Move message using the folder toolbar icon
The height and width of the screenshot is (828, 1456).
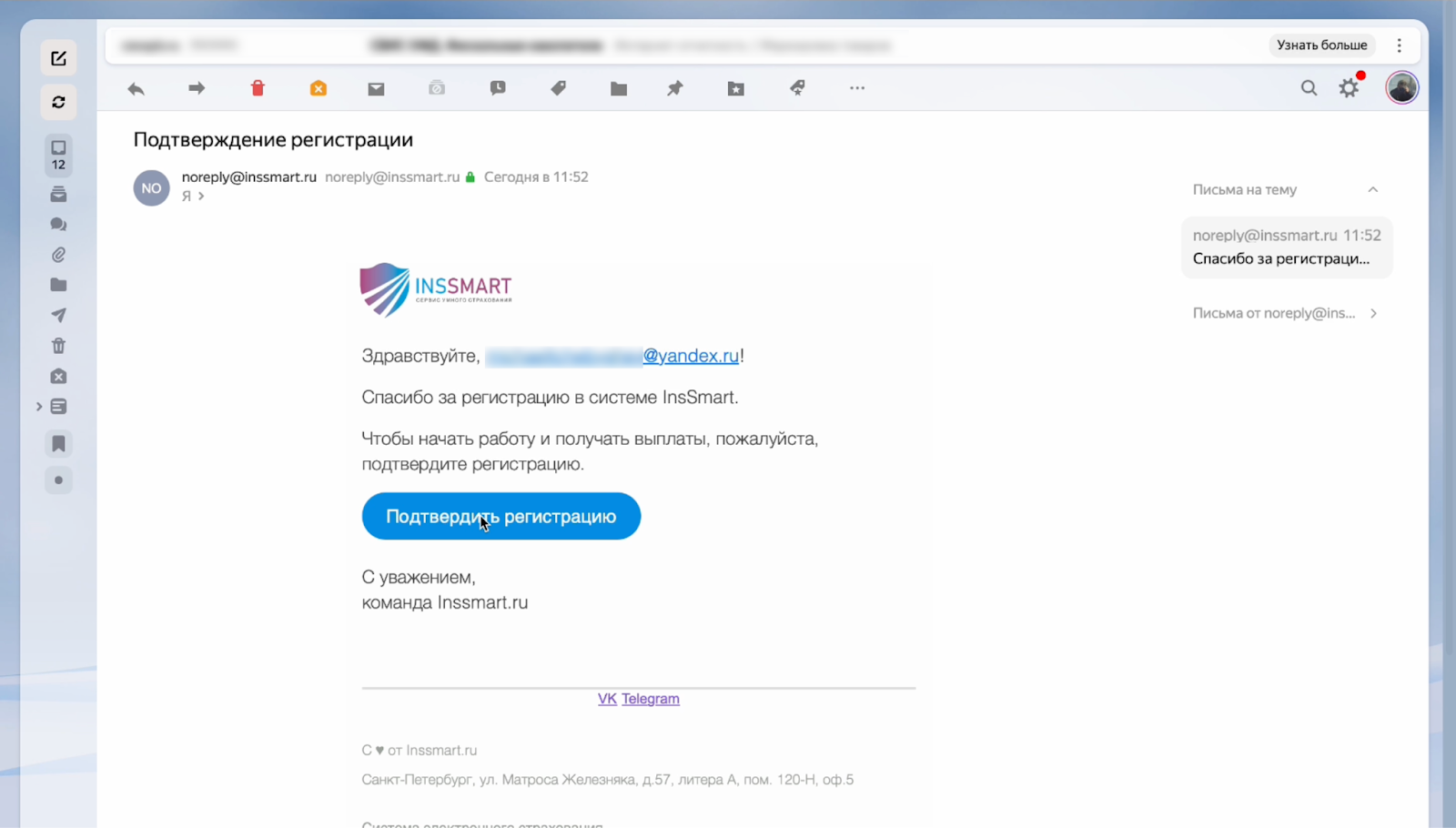click(619, 88)
